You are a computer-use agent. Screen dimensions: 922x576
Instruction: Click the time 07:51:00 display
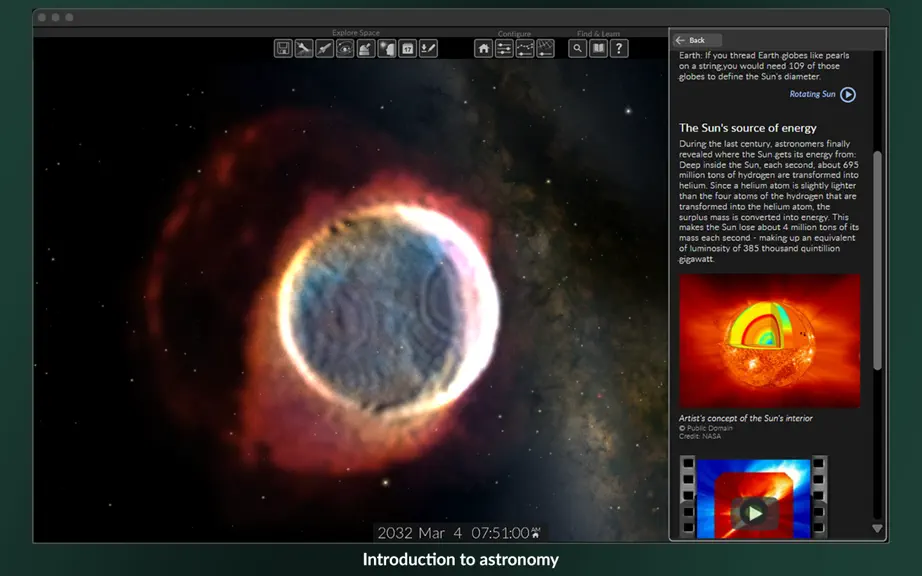click(500, 533)
